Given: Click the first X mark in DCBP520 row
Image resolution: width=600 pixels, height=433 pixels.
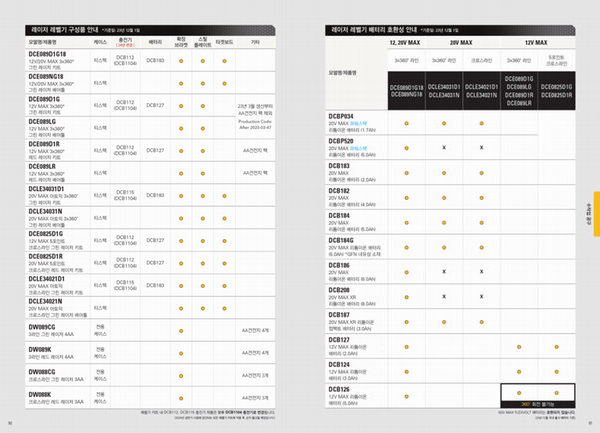Looking at the screenshot, I should point(443,147).
